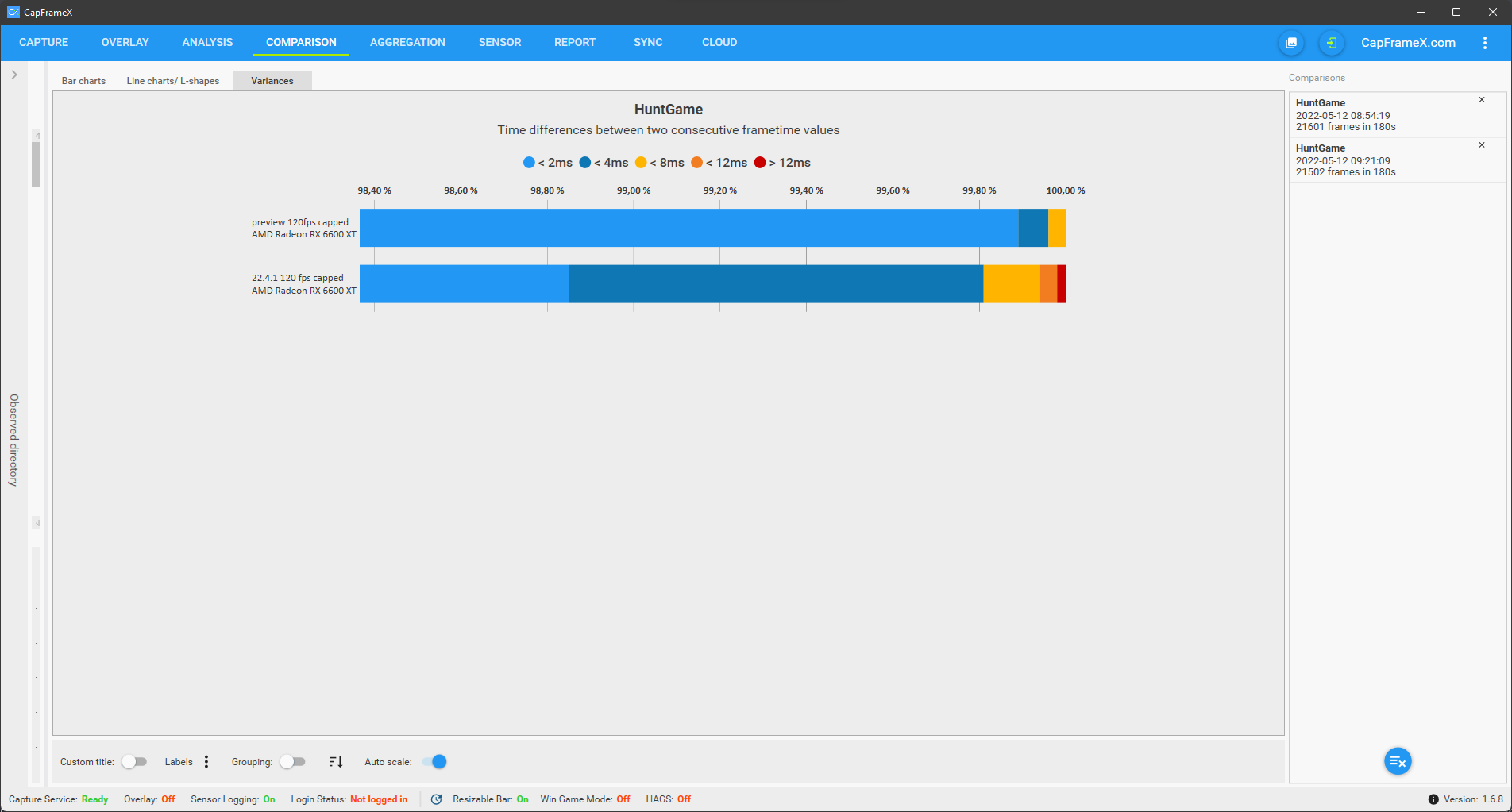Select the Variances sub-tab

272,81
